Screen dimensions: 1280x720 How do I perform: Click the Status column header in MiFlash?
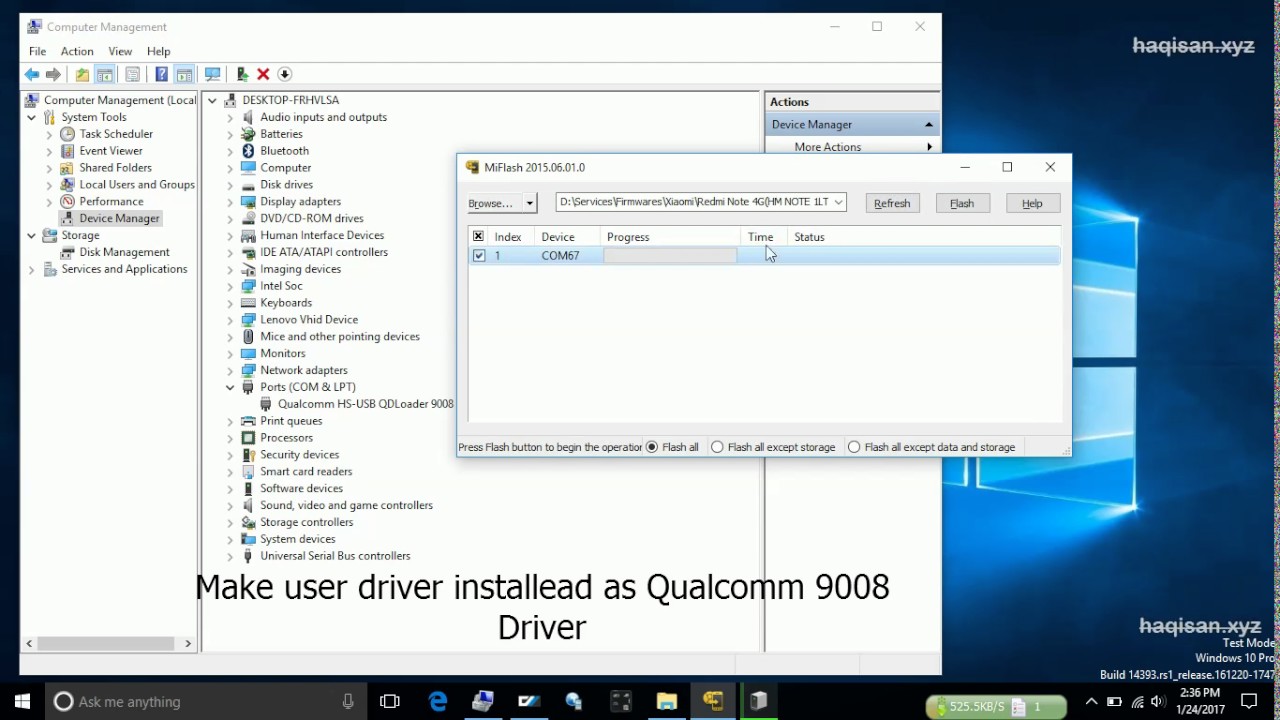tap(809, 237)
